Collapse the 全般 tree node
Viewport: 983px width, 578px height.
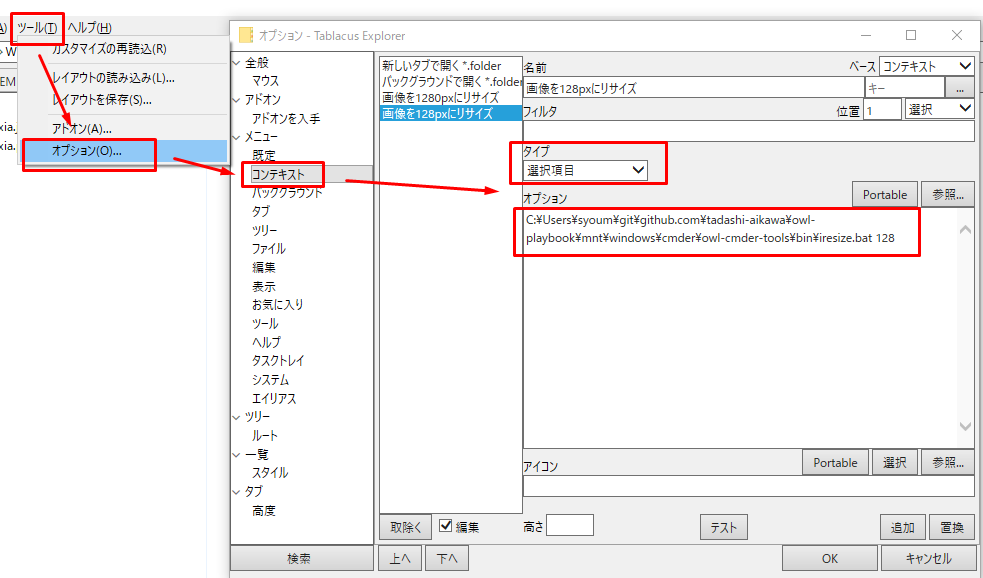(x=237, y=62)
